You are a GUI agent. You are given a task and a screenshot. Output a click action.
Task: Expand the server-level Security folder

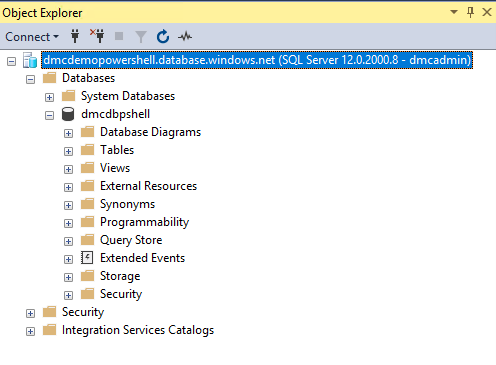[x=30, y=313]
